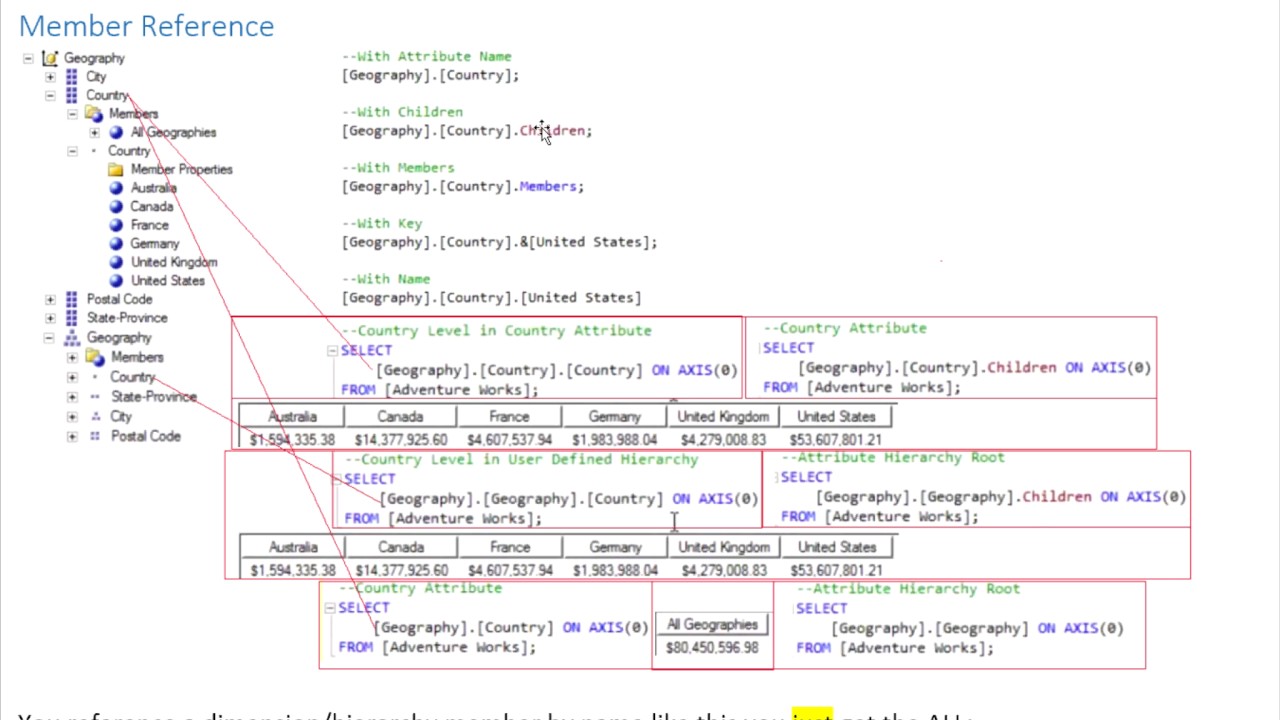
Task: Click the code line "[Geography].[Country].[United States]"
Action: (492, 297)
